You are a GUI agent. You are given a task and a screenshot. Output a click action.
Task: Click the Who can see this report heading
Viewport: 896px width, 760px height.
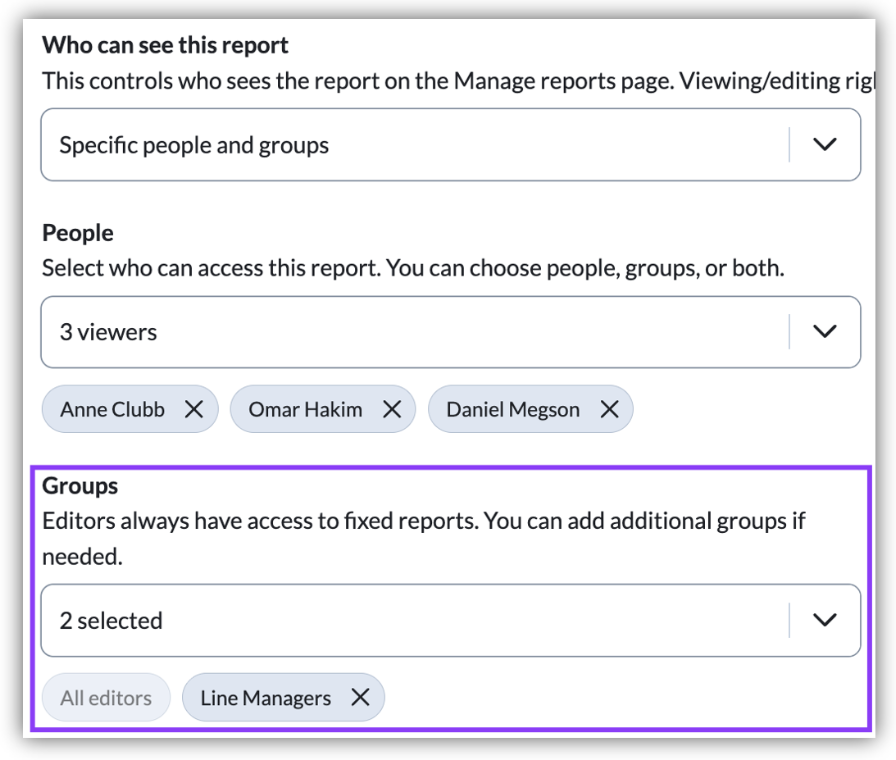[x=165, y=46]
